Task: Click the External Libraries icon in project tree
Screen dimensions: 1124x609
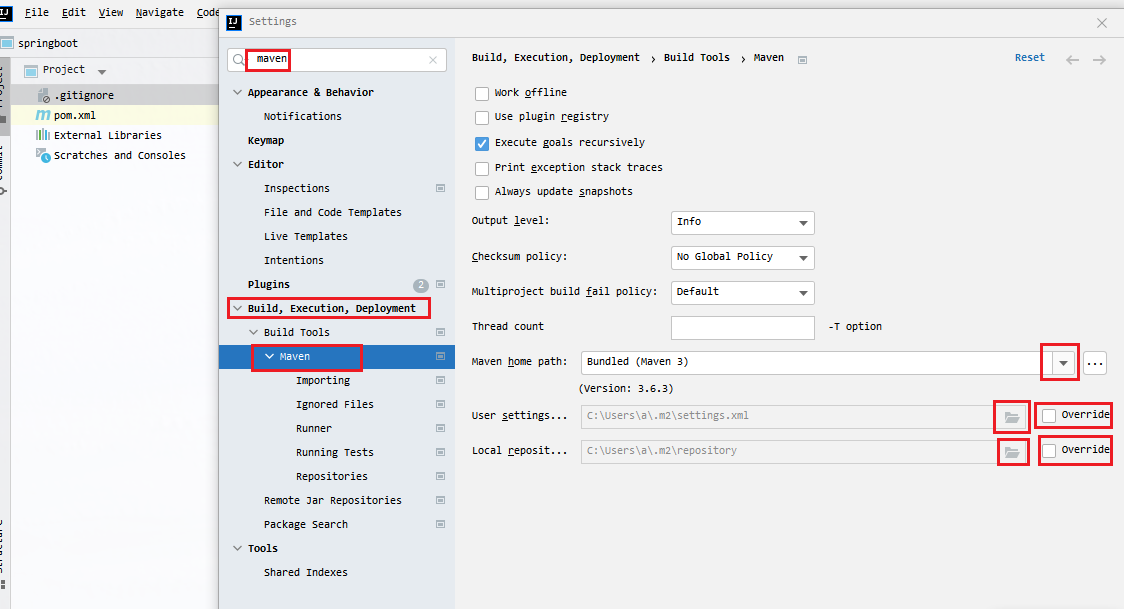Action: tap(43, 135)
